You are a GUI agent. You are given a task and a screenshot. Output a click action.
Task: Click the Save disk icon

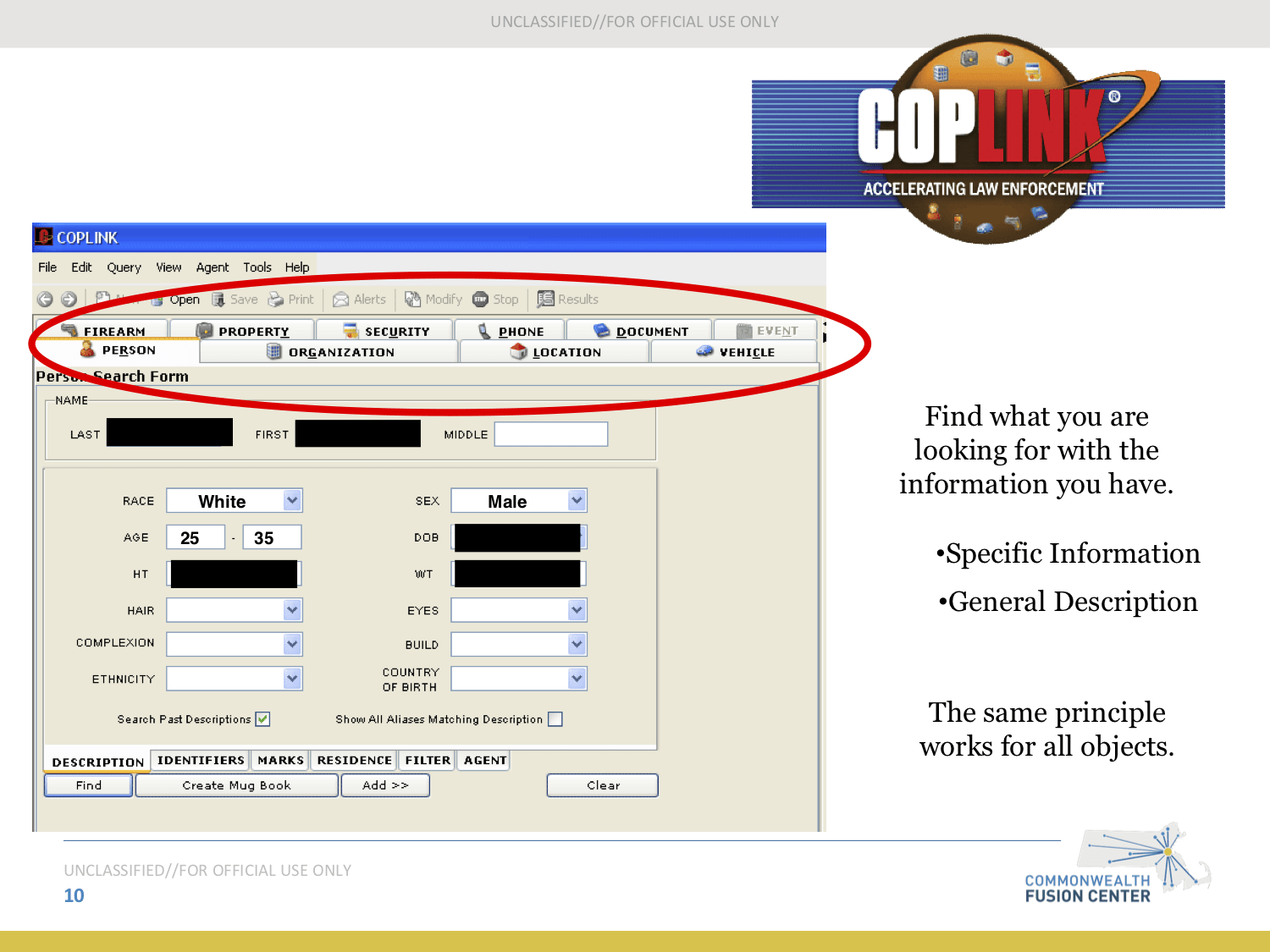click(x=218, y=299)
